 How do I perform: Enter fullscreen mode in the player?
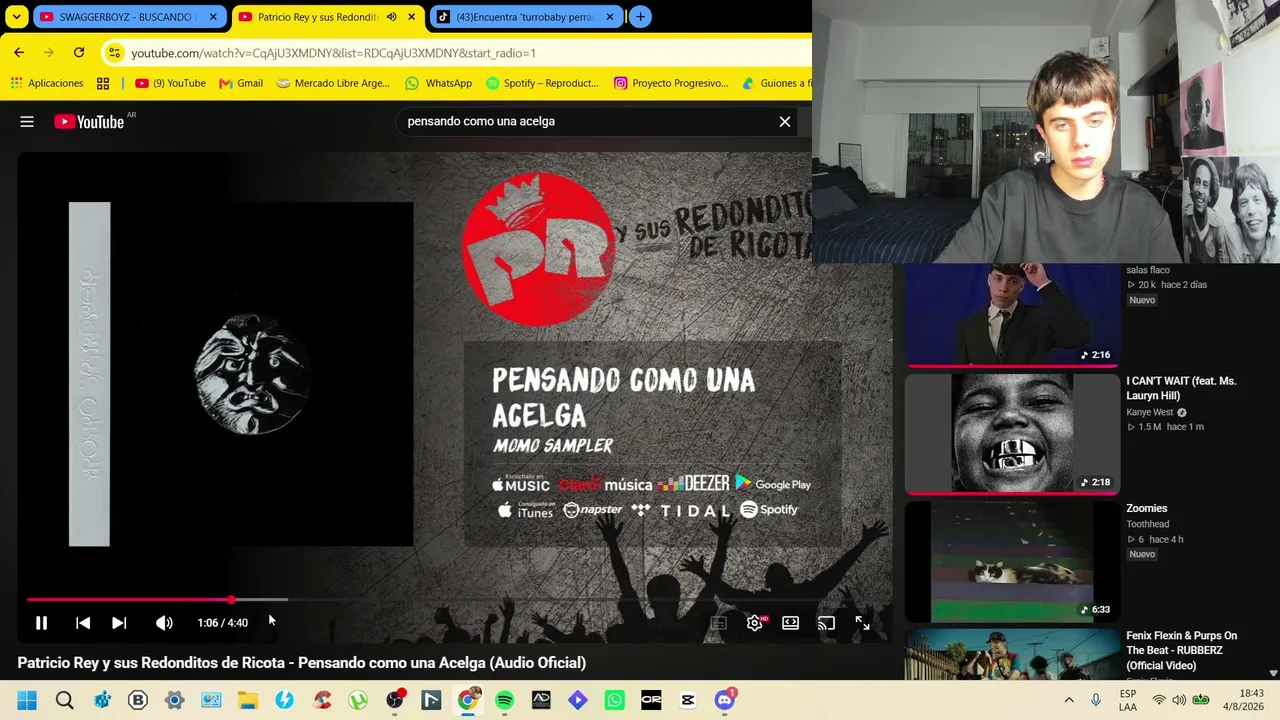[x=862, y=623]
